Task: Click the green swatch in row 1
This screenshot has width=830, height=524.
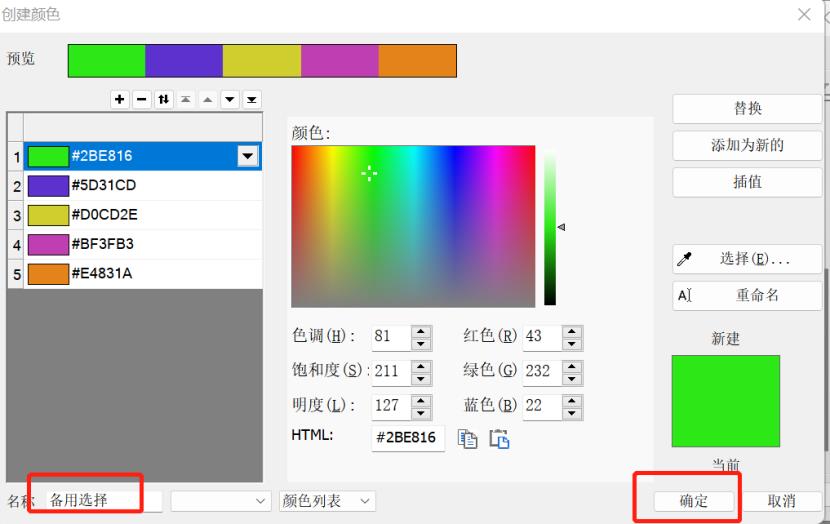Action: [x=48, y=156]
